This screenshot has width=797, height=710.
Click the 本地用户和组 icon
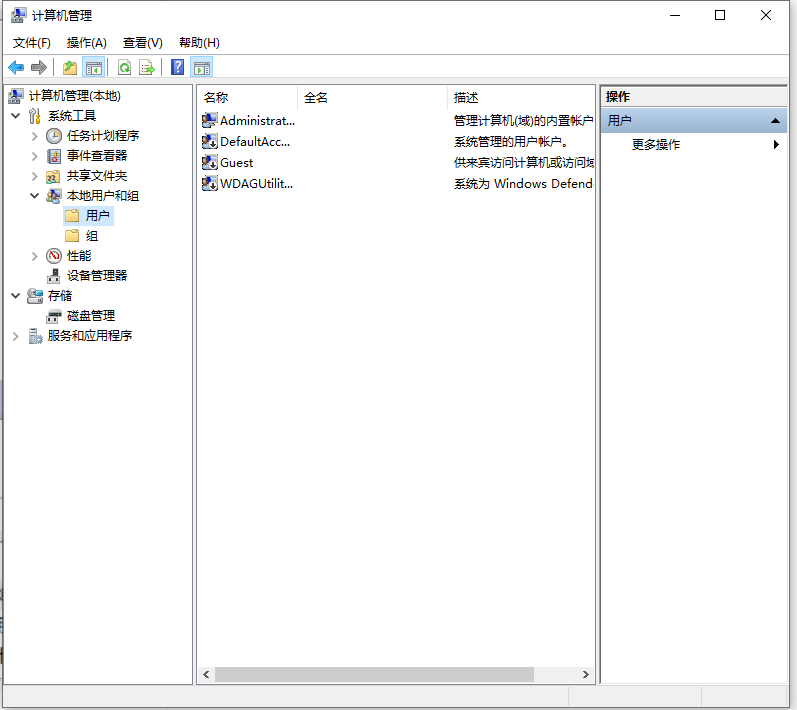click(x=53, y=196)
